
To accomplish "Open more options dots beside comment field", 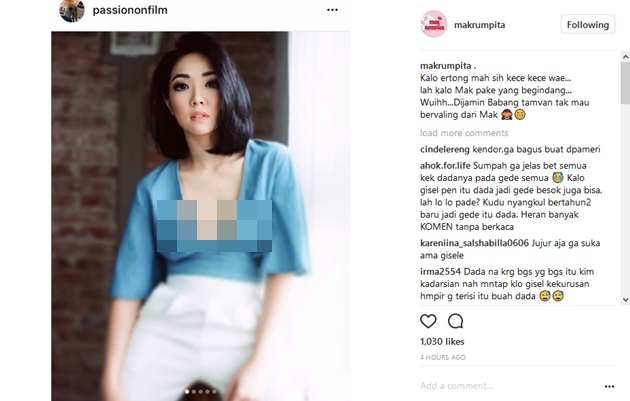I will pos(609,387).
